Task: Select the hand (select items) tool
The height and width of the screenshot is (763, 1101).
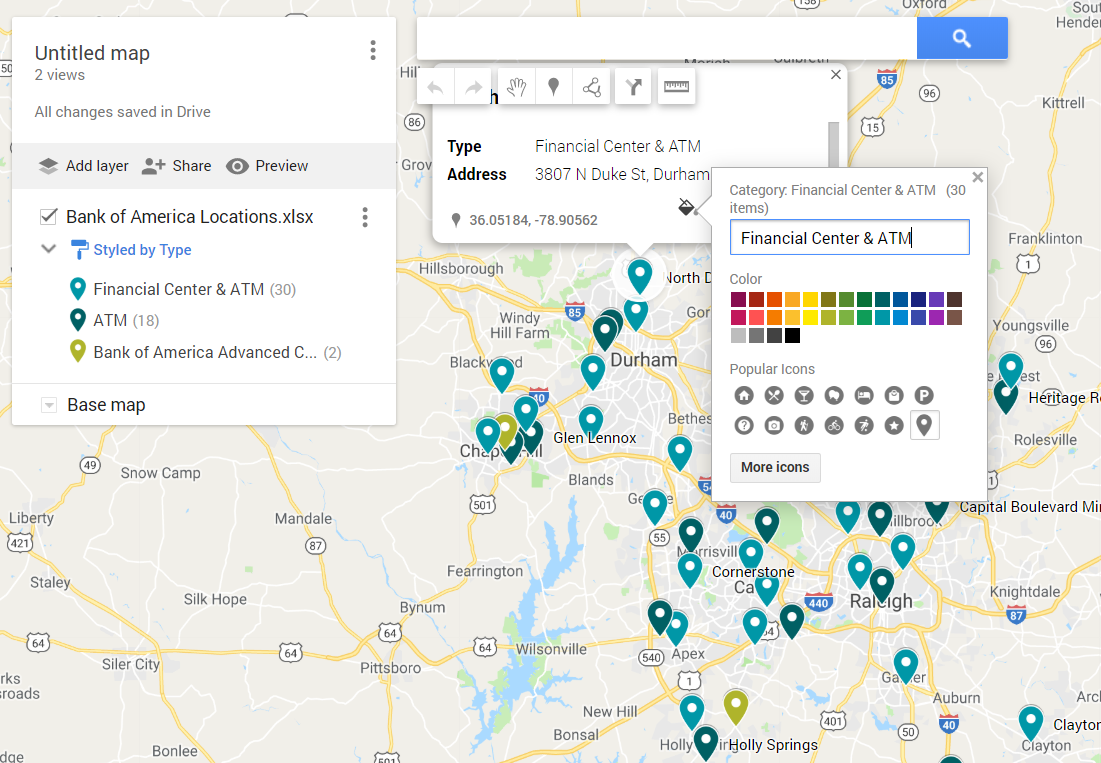Action: point(517,87)
